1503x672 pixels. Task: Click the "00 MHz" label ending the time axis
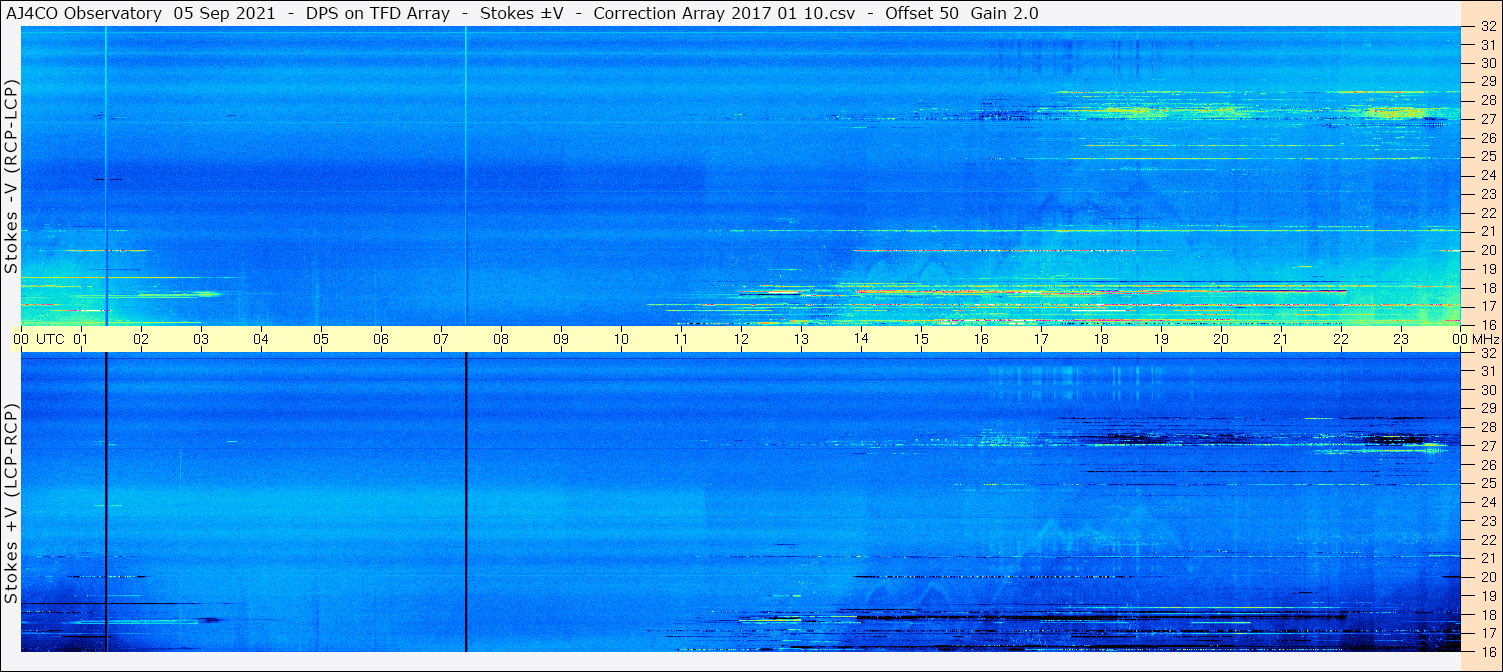point(1476,339)
